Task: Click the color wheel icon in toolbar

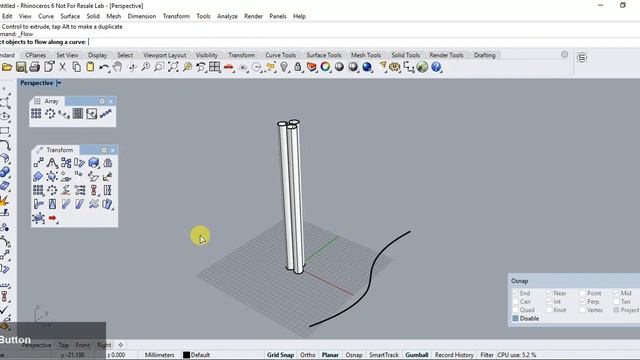Action: click(325, 67)
